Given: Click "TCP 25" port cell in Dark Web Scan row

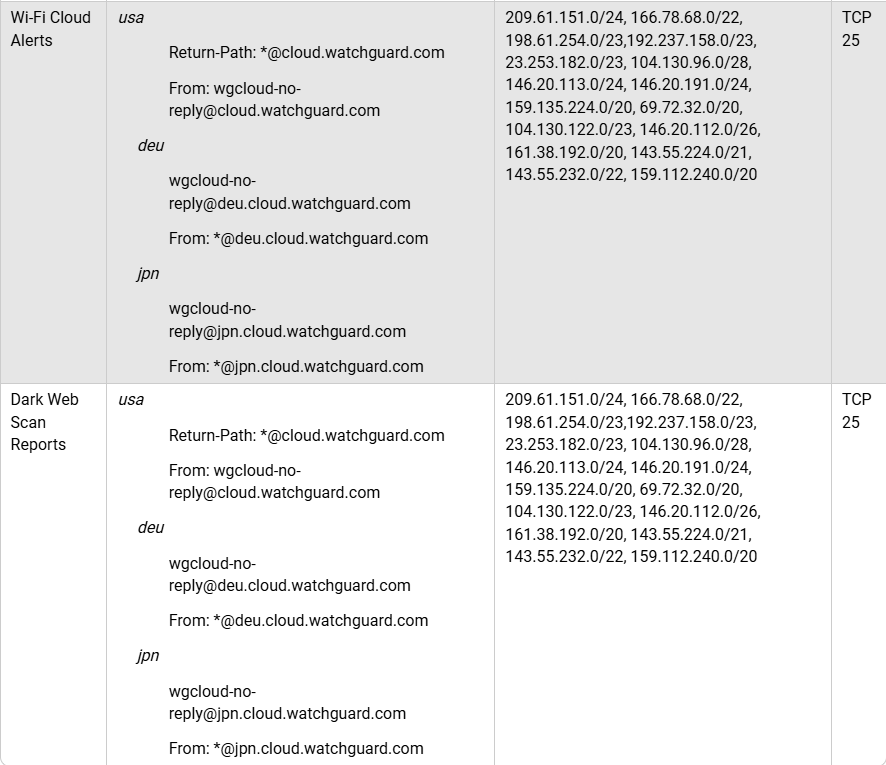Looking at the screenshot, I should (856, 411).
